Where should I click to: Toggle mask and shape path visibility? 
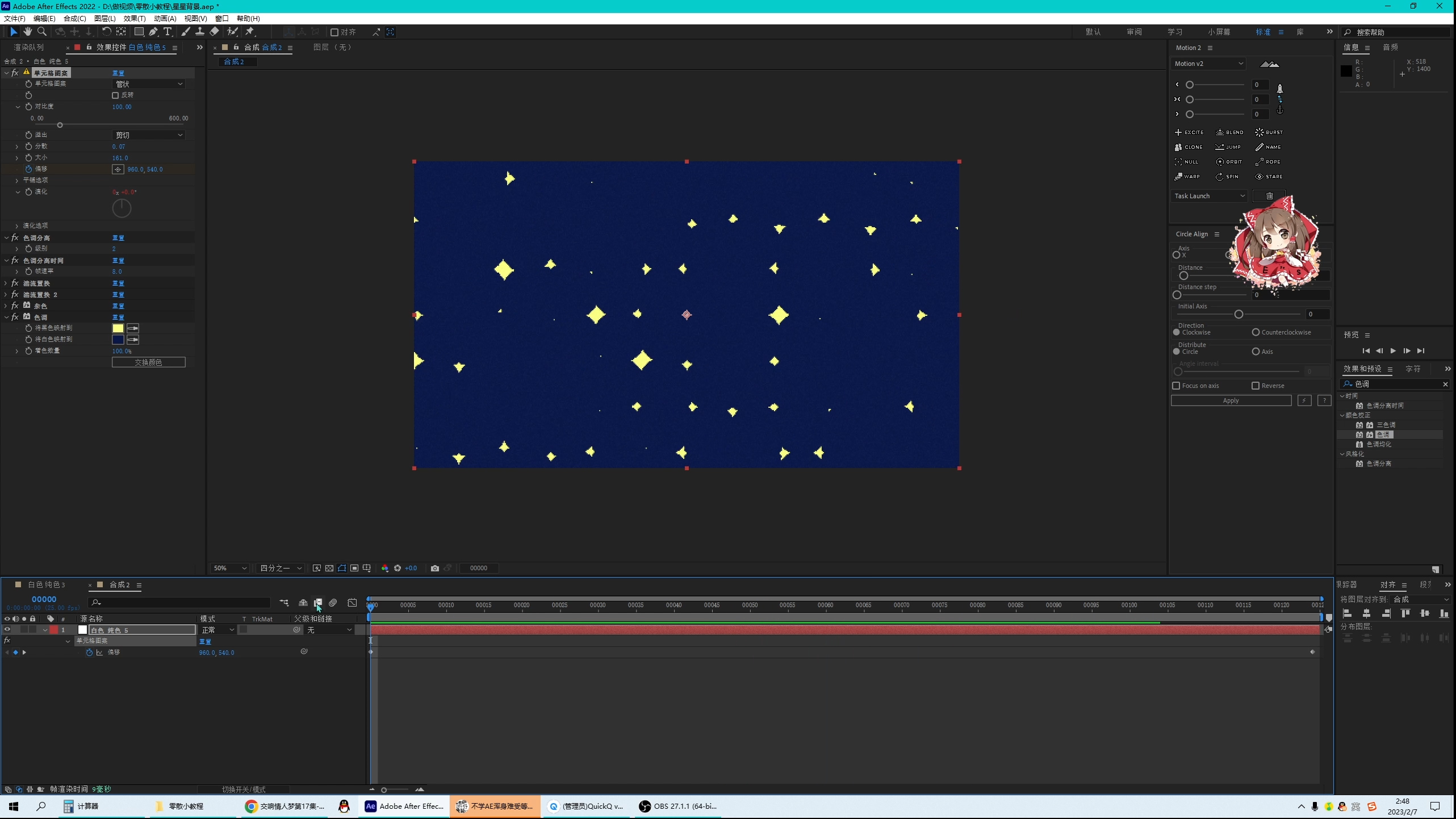point(342,568)
